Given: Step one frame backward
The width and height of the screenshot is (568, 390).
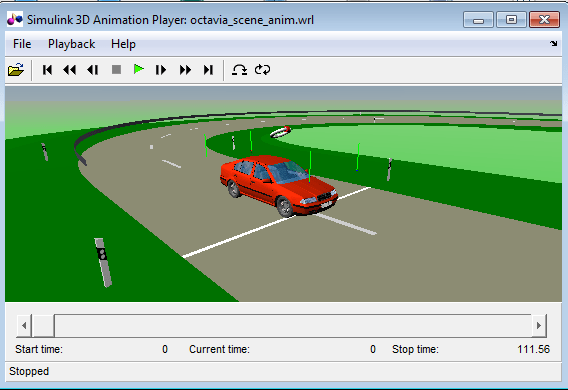Looking at the screenshot, I should 93,70.
